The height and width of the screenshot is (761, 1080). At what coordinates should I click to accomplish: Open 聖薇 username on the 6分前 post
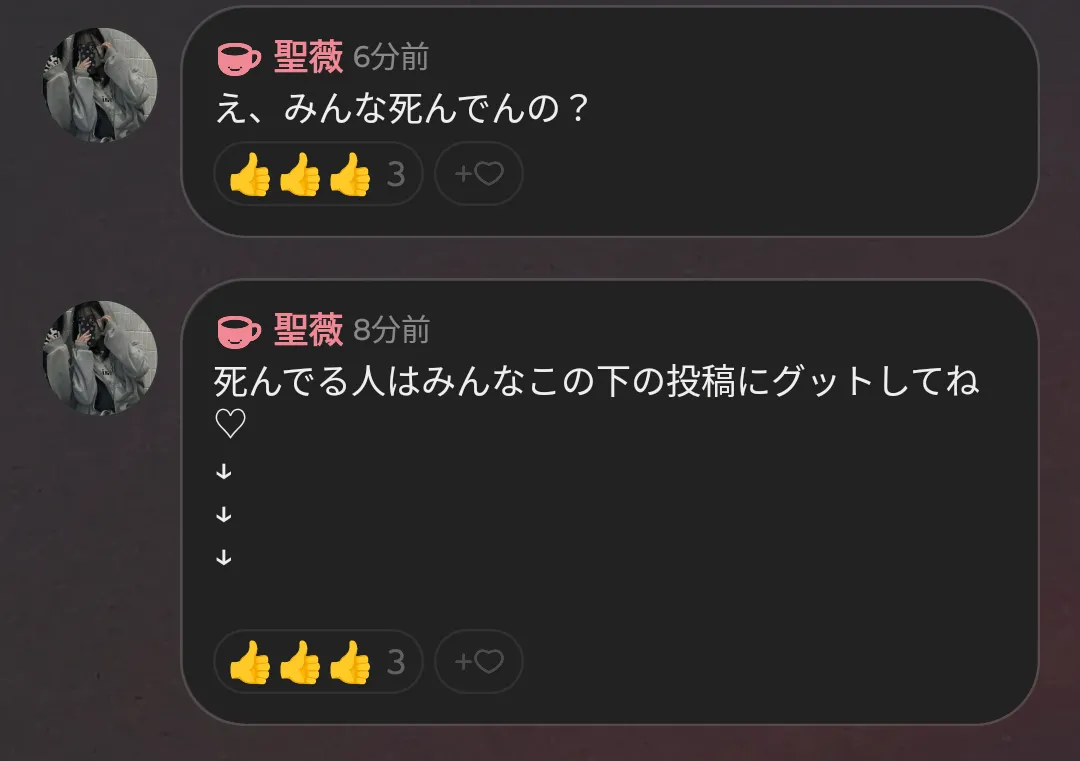pyautogui.click(x=309, y=57)
